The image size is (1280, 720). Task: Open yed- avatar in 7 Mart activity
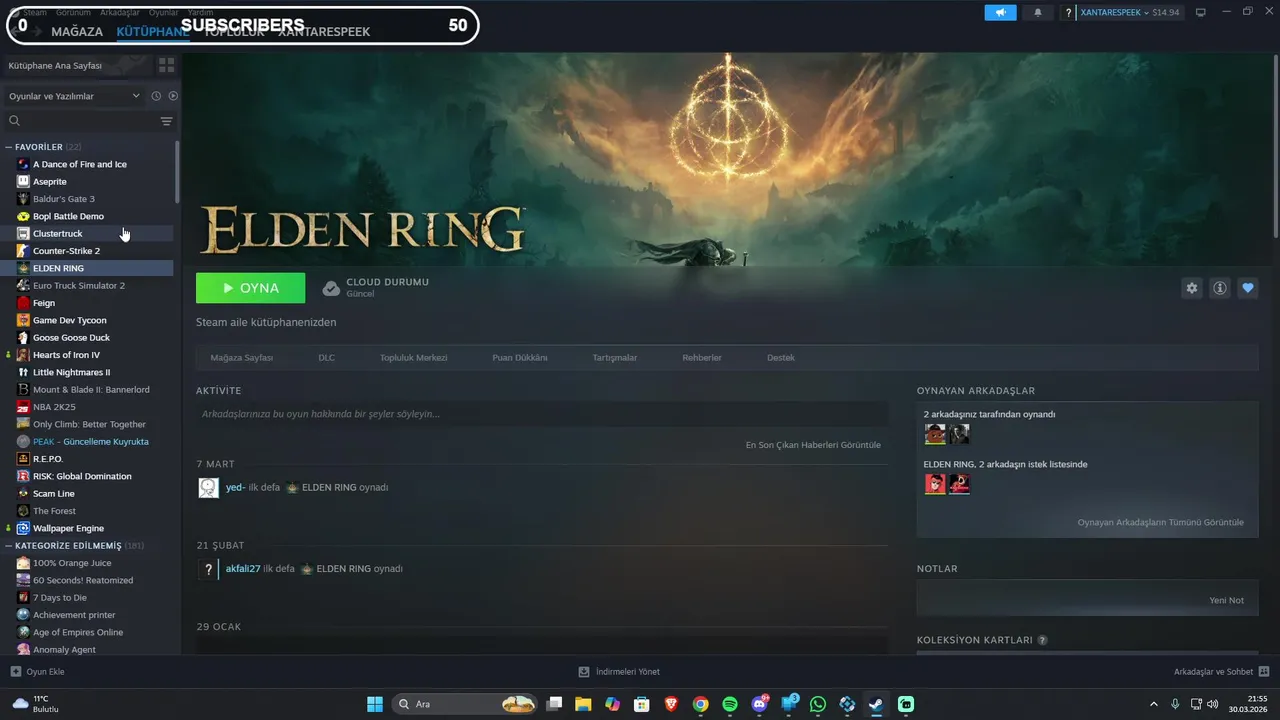[208, 488]
